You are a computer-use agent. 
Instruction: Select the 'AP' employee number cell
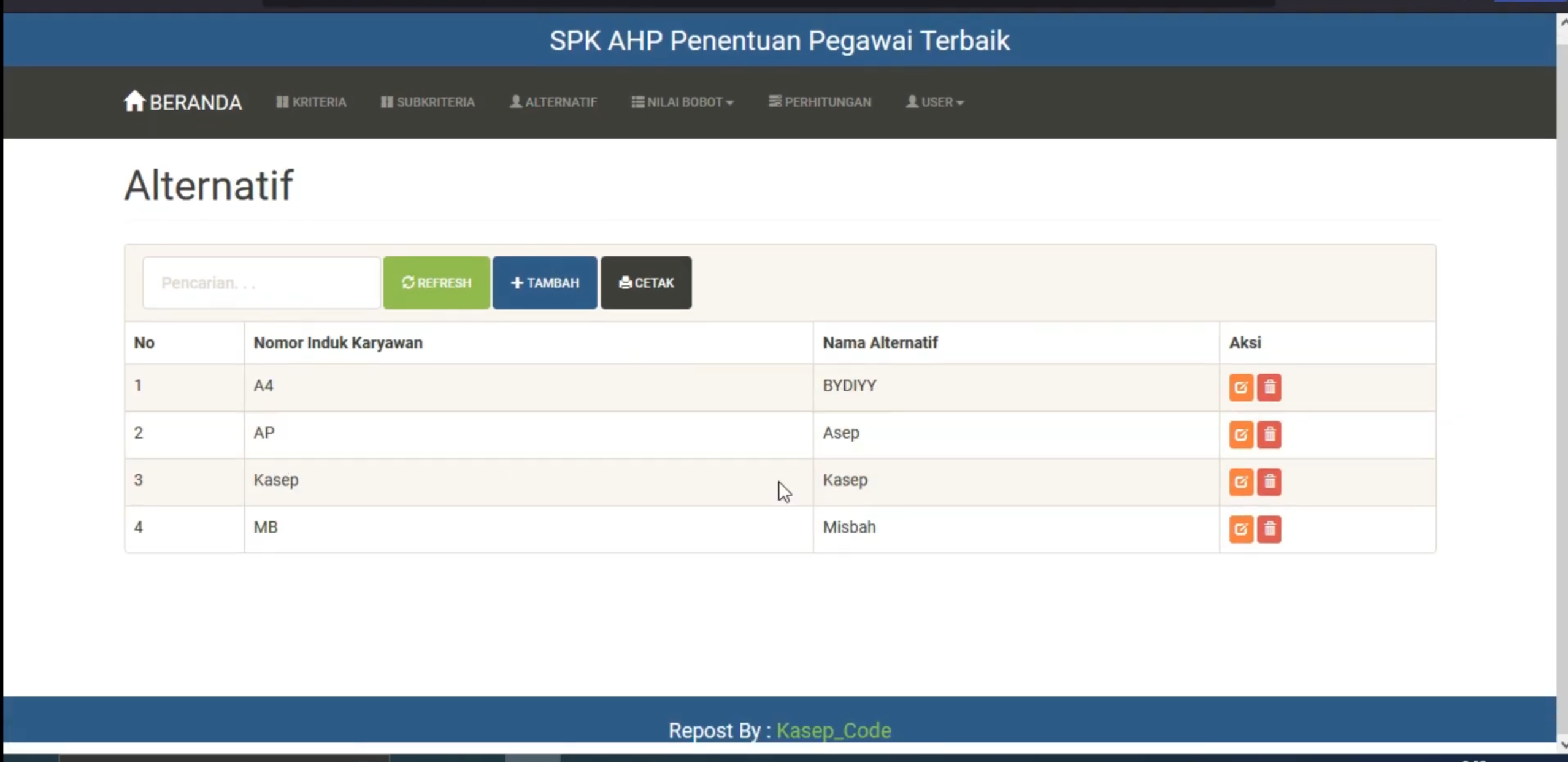(x=528, y=434)
